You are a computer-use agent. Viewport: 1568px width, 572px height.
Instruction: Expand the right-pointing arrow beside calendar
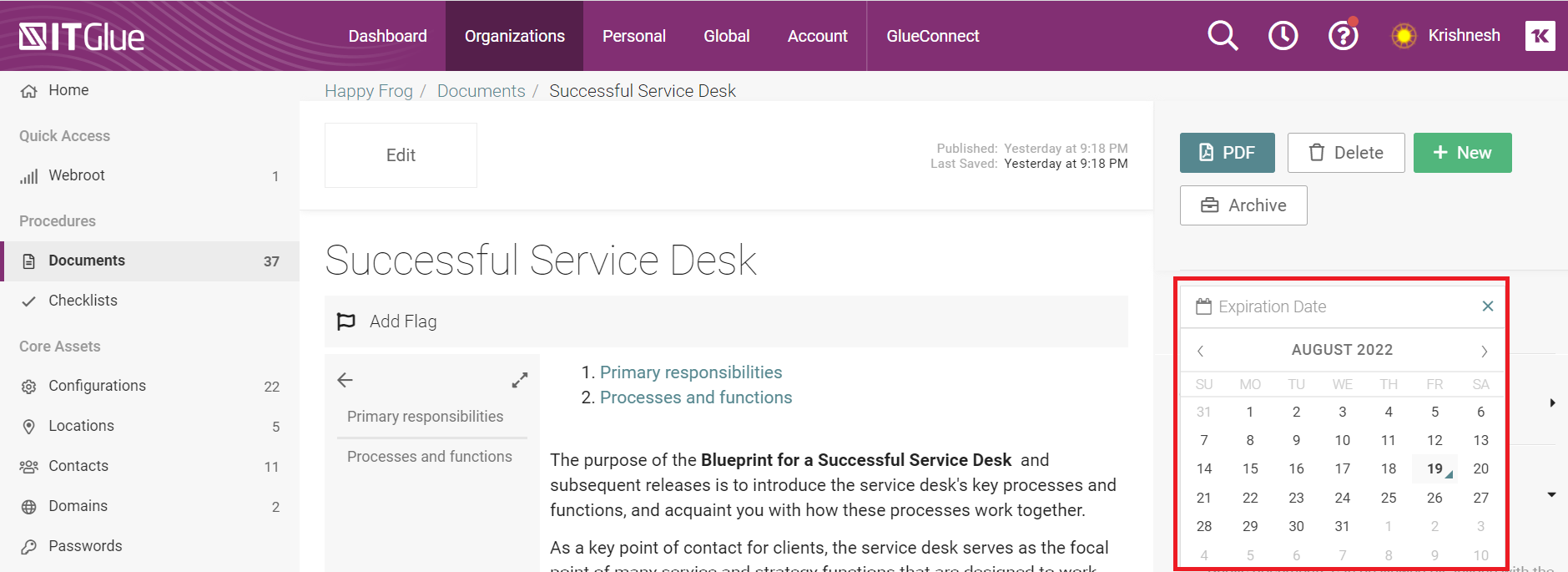[x=1552, y=403]
